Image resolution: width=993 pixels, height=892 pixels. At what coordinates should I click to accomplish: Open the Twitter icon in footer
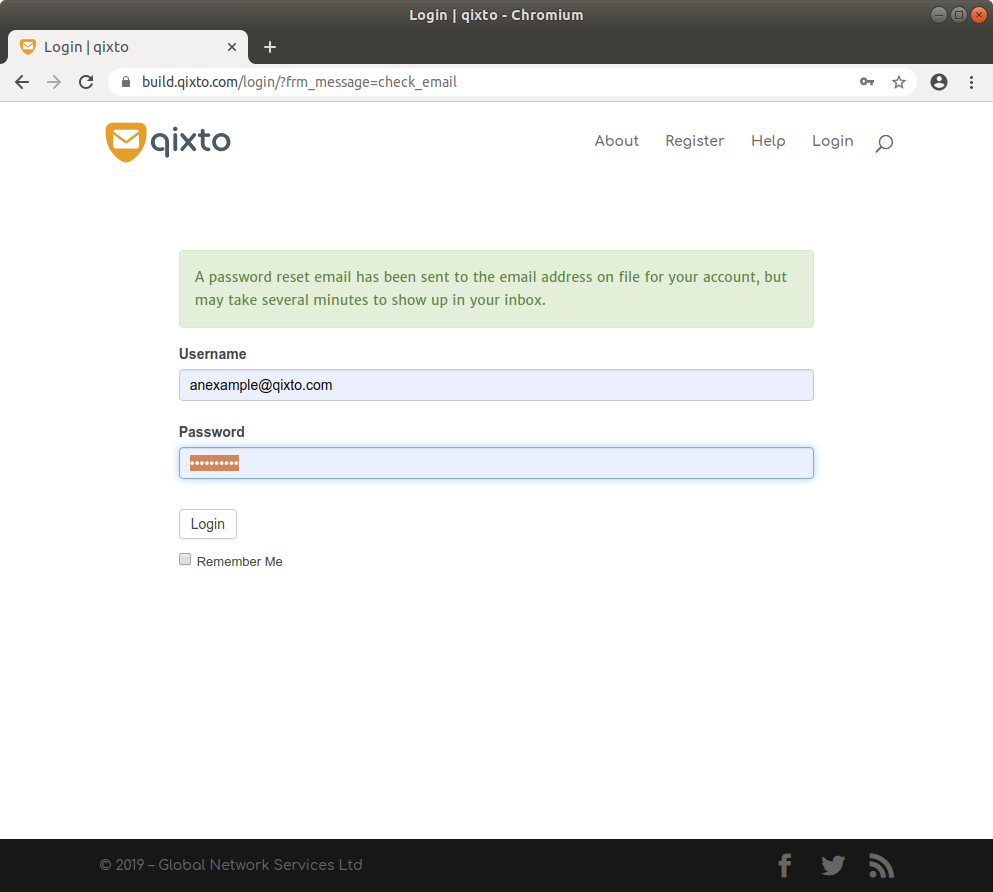tap(833, 865)
